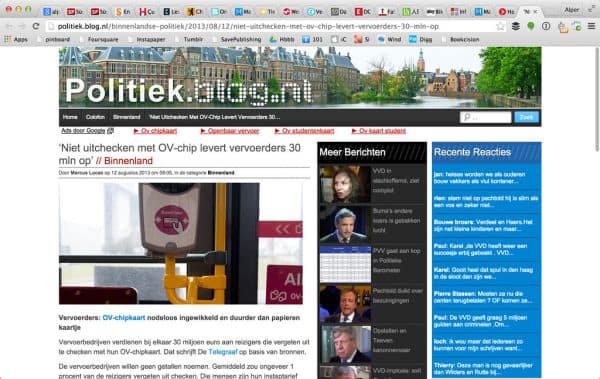Switch to the red H 'Cu' tab
This screenshot has height=379, width=600.
(147, 12)
